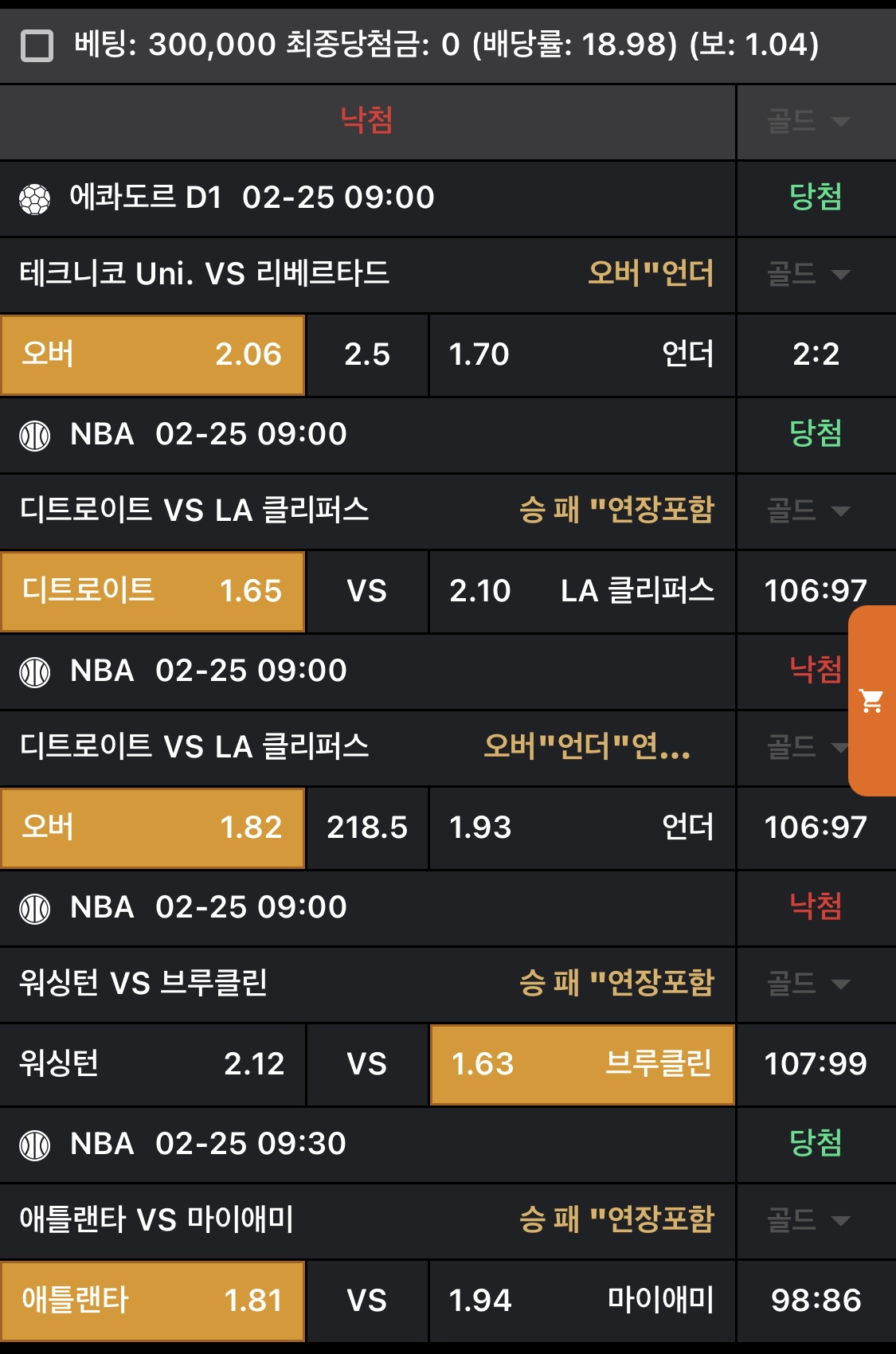Viewport: 896px width, 1354px height.
Task: Pick 디트로이트 1.65 win bet
Action: click(x=152, y=591)
